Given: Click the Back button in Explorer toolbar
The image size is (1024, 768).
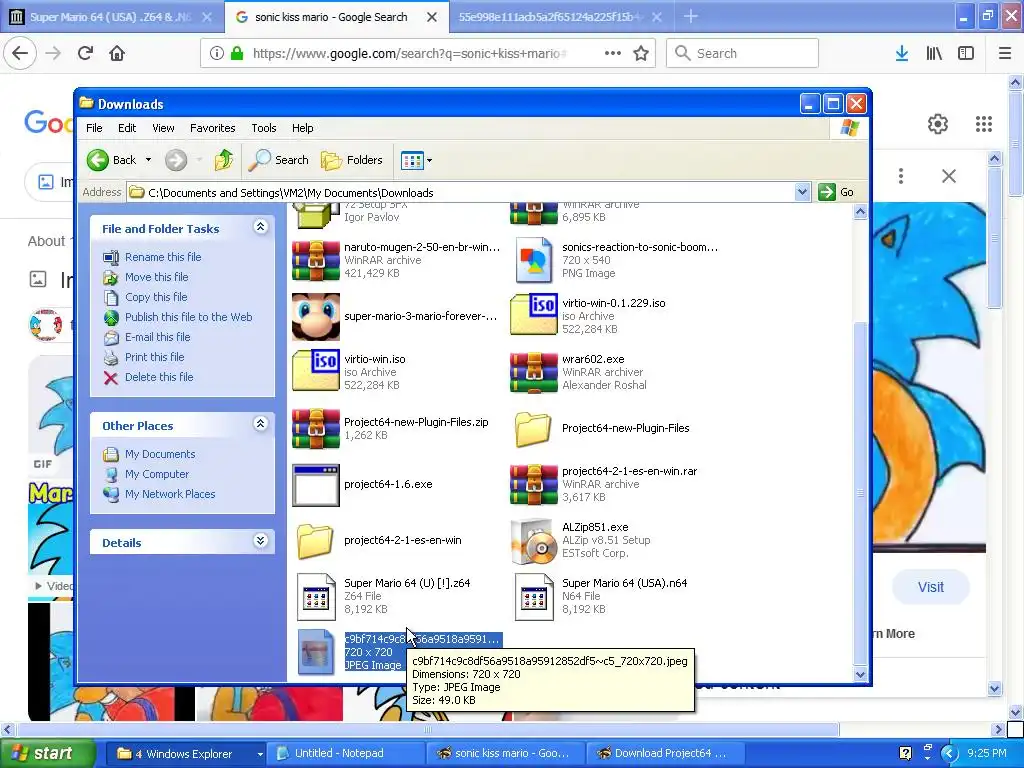Looking at the screenshot, I should (112, 160).
